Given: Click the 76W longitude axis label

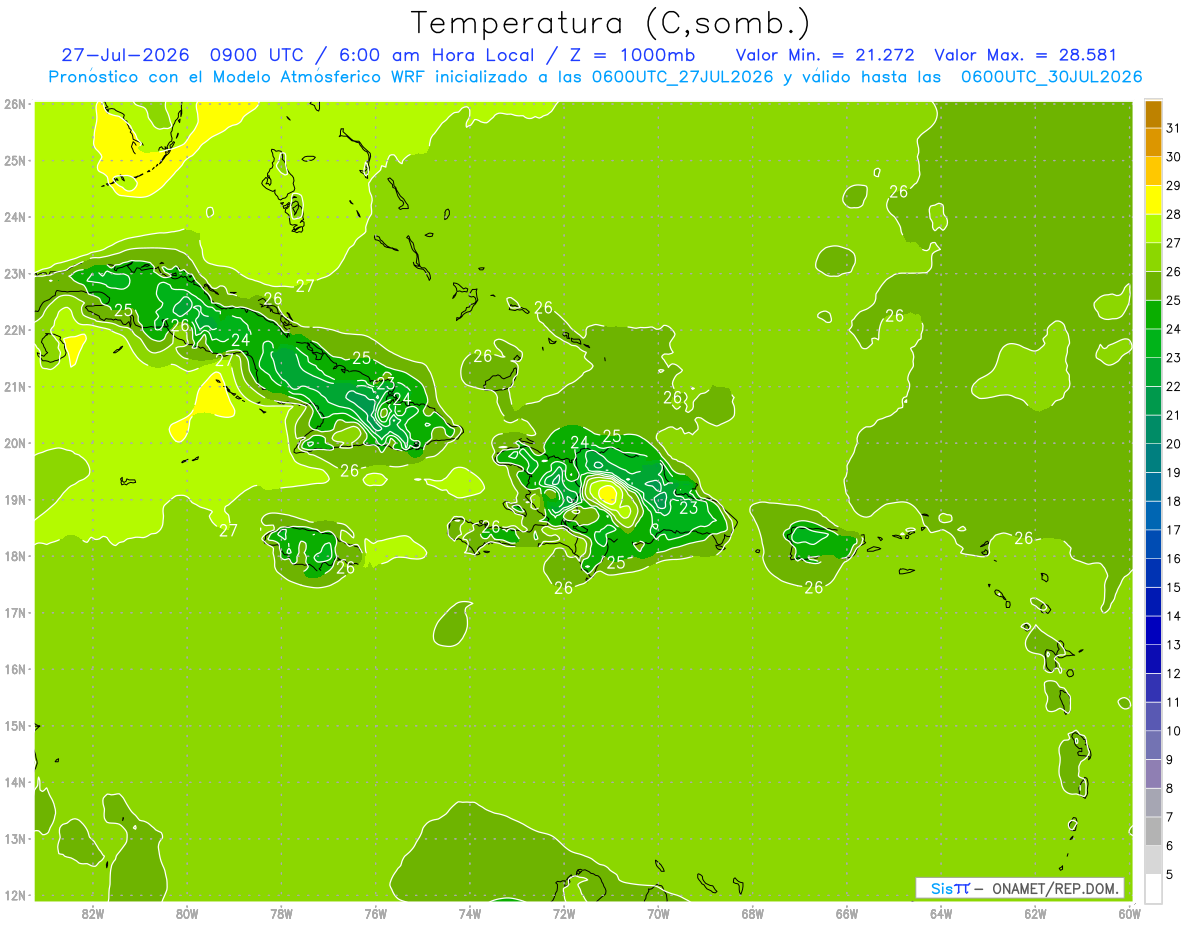Looking at the screenshot, I should click(376, 913).
